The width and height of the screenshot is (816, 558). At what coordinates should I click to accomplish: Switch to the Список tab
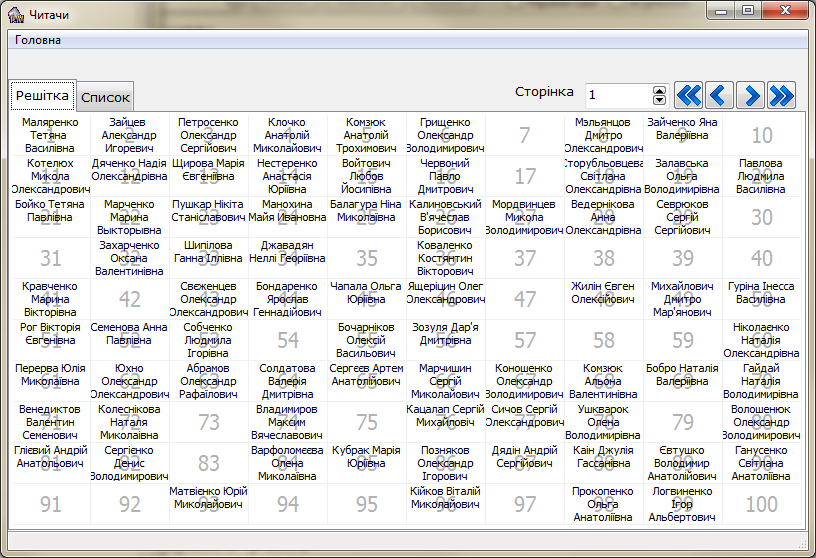click(x=105, y=98)
